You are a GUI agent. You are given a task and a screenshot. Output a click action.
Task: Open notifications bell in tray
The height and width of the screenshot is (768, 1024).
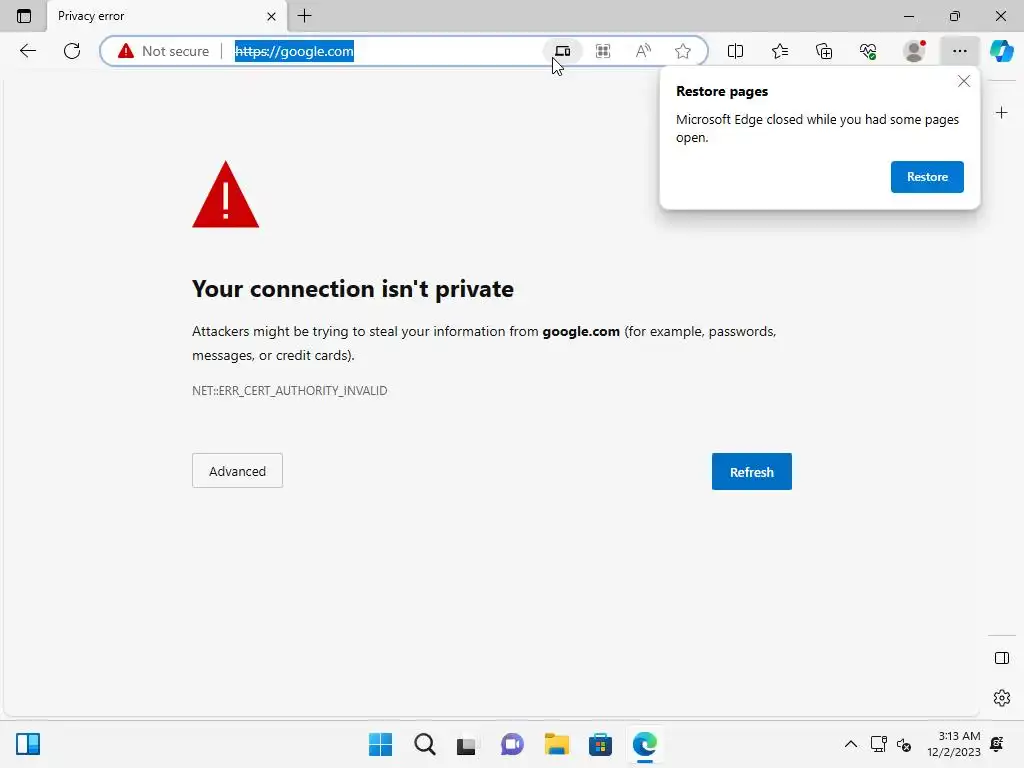point(997,744)
